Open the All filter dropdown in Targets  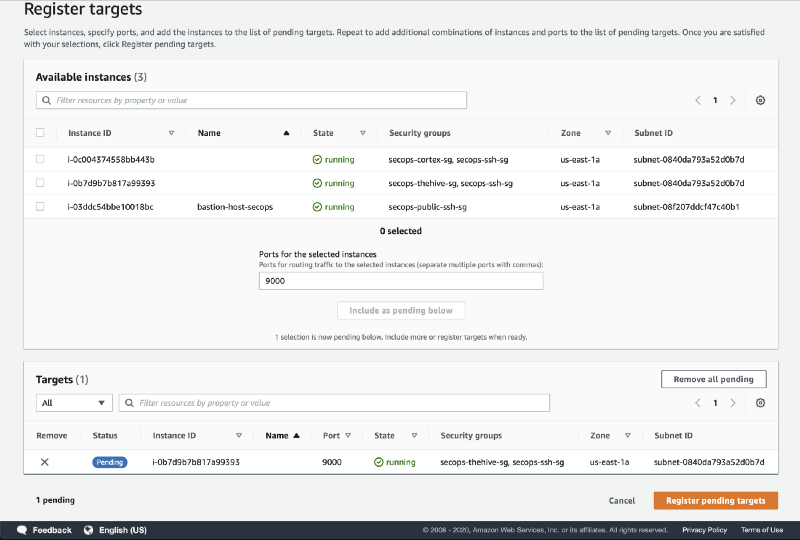click(74, 403)
